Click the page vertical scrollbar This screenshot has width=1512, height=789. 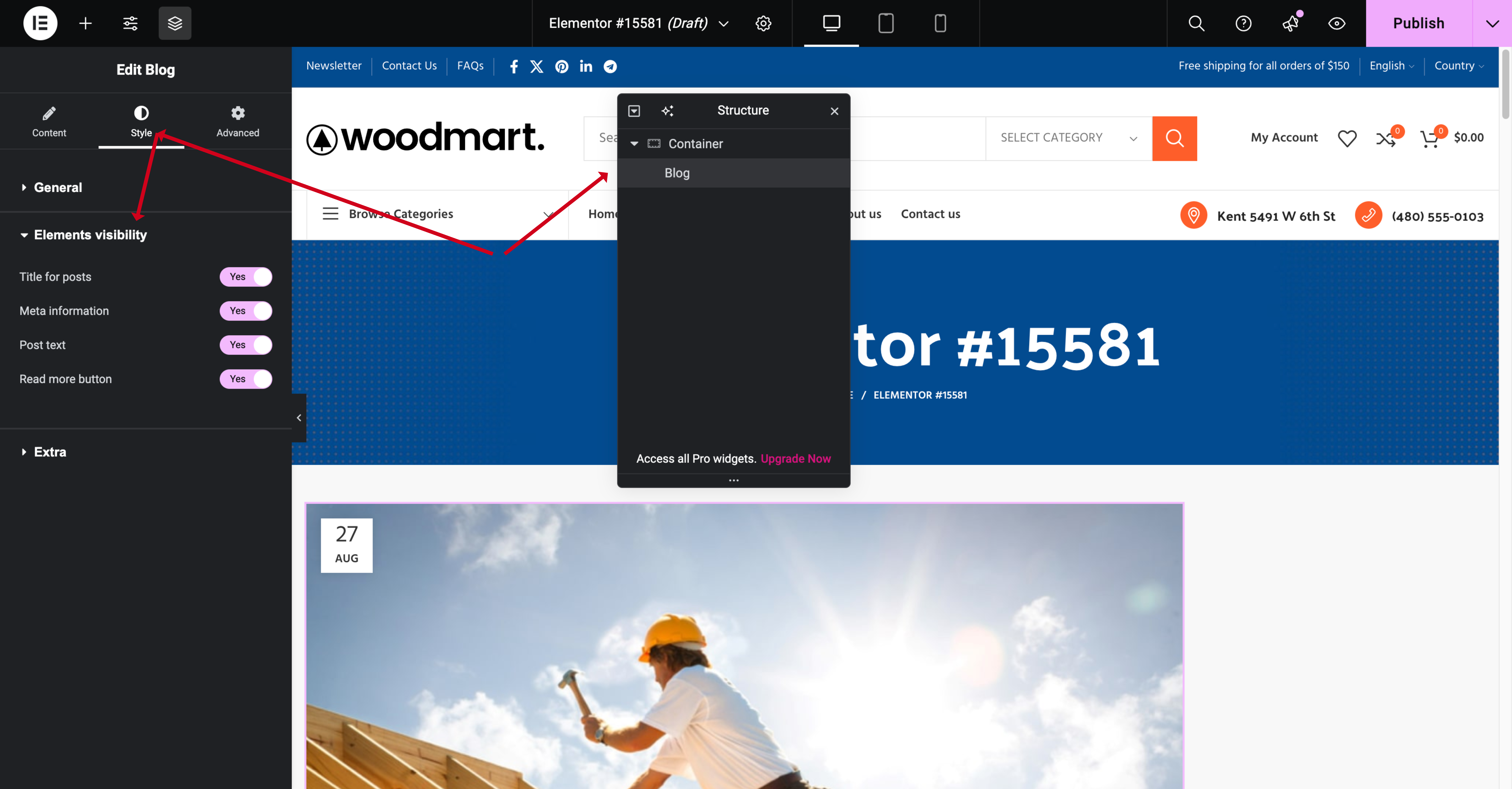pyautogui.click(x=1506, y=85)
